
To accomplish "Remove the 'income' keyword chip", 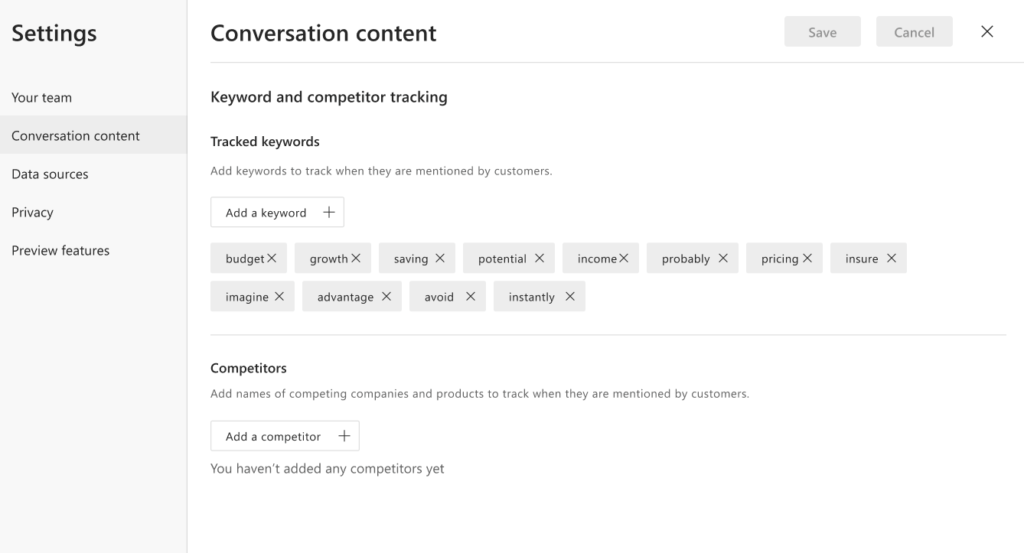I will pyautogui.click(x=623, y=259).
